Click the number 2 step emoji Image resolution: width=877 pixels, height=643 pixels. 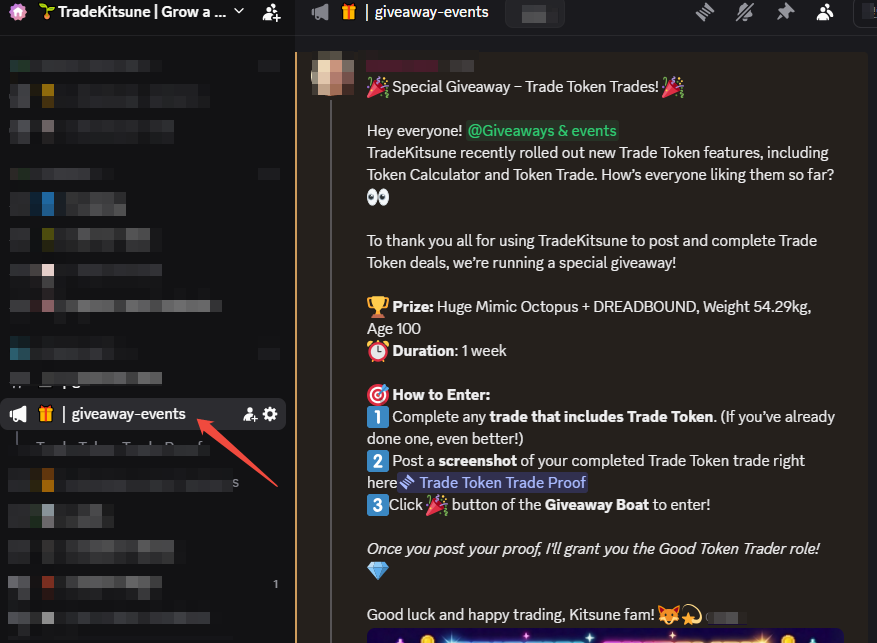378,461
